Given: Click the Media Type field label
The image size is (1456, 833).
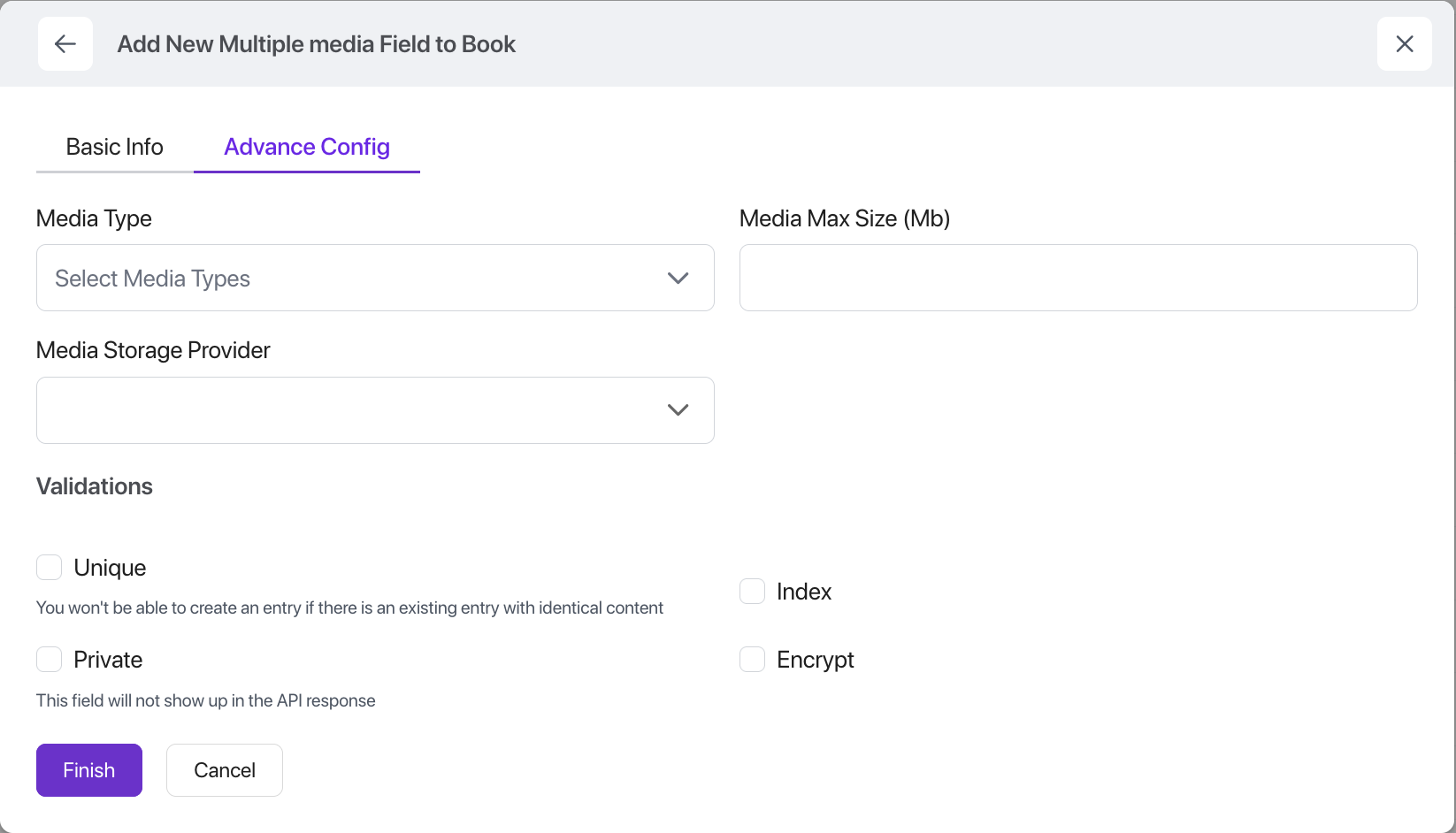Looking at the screenshot, I should (94, 218).
